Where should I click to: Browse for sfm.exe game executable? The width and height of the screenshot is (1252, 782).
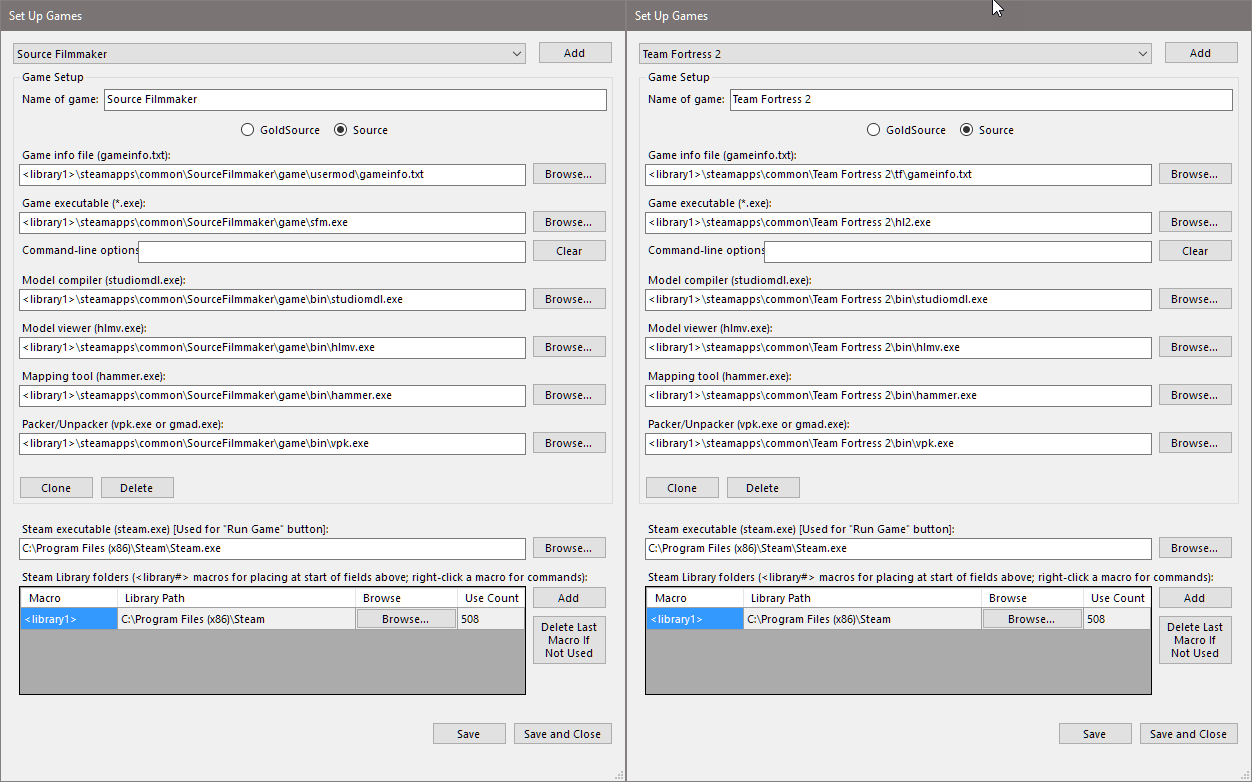(x=569, y=222)
